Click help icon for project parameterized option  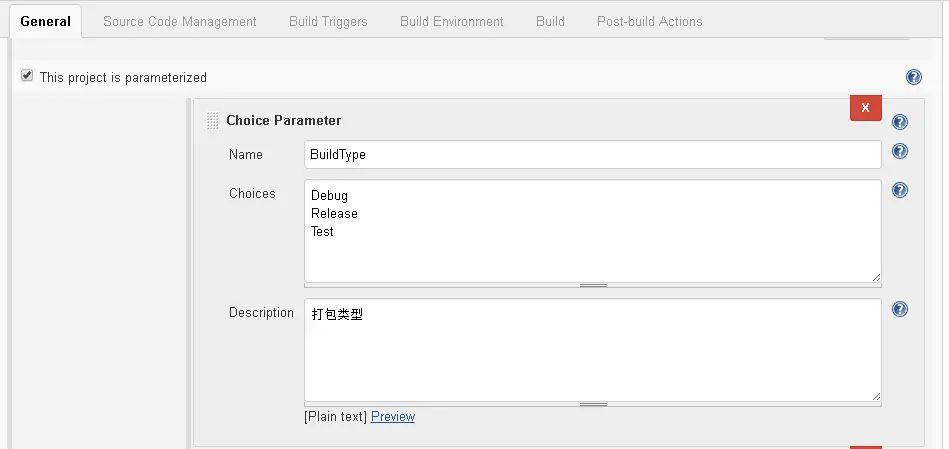[x=913, y=77]
